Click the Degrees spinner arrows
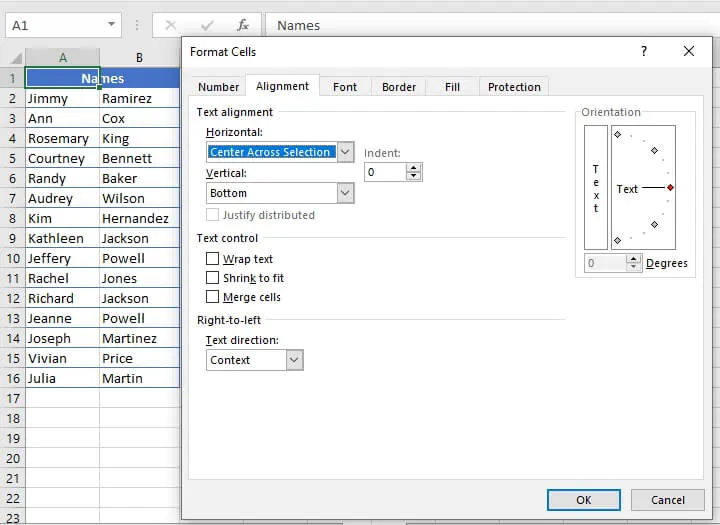The height and width of the screenshot is (525, 720). point(634,263)
